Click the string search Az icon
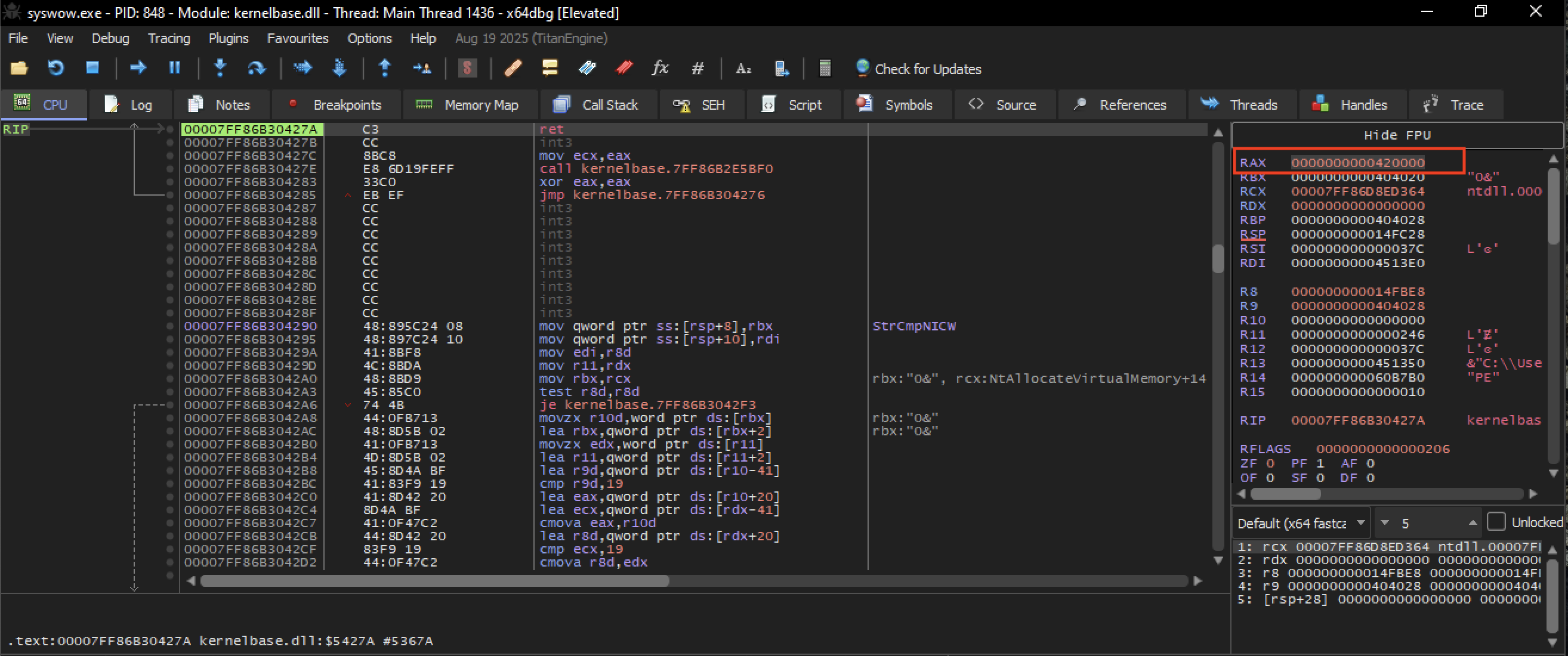 click(743, 68)
